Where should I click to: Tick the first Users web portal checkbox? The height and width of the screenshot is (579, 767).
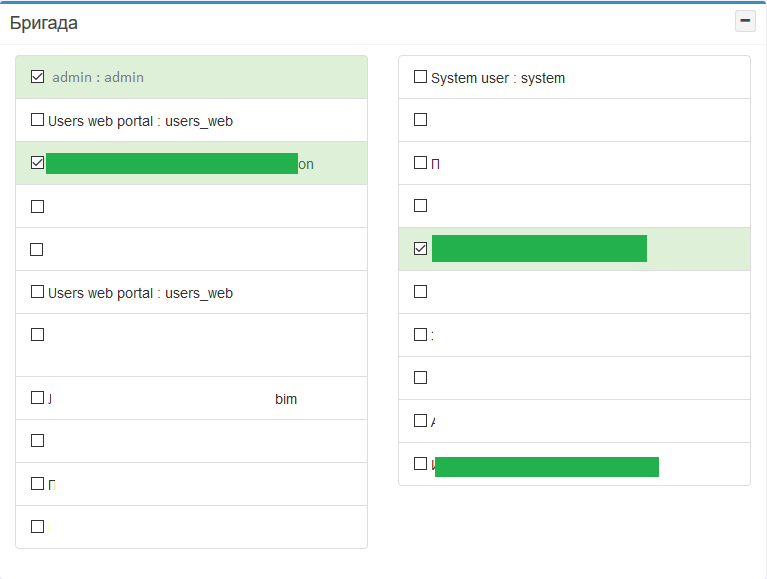point(38,120)
